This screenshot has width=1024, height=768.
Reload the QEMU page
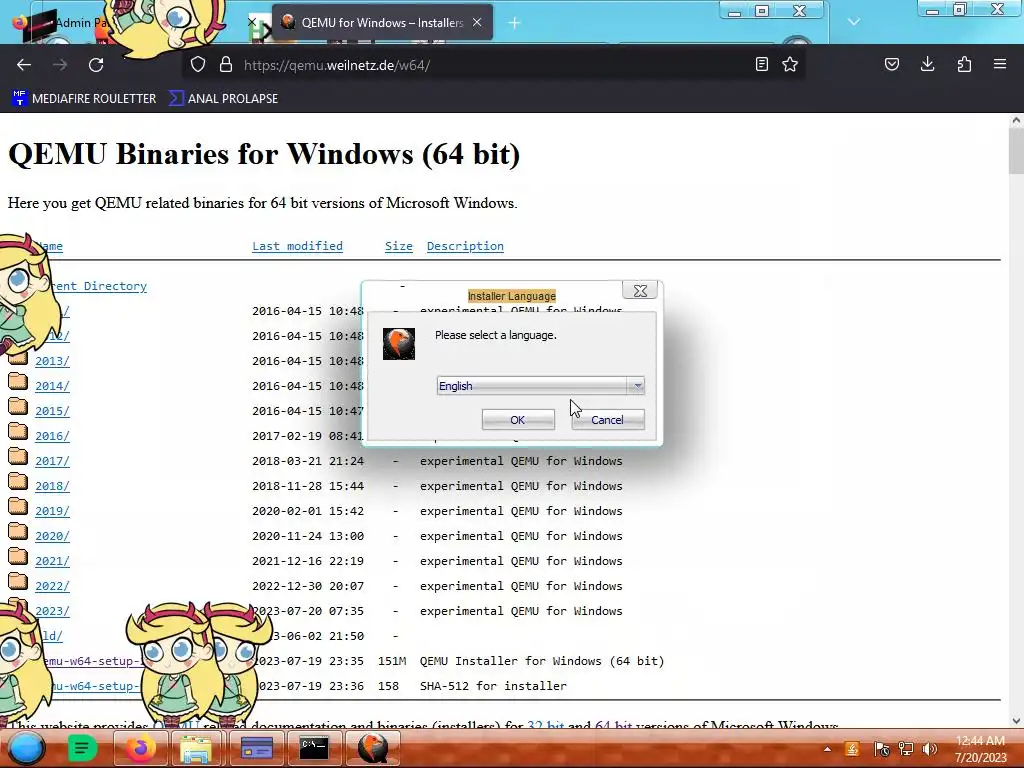[x=96, y=65]
